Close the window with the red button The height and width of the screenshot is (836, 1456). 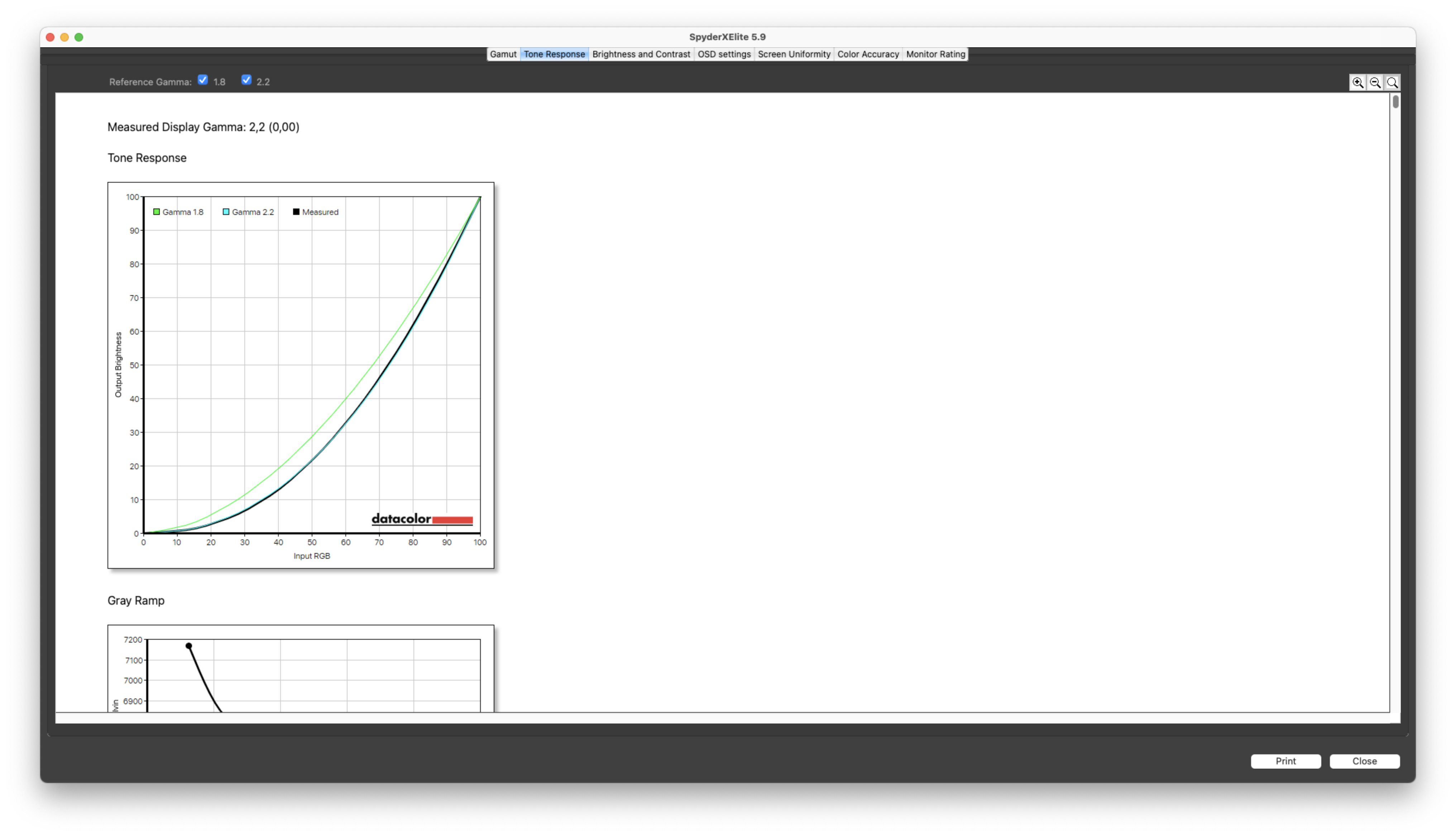[50, 37]
